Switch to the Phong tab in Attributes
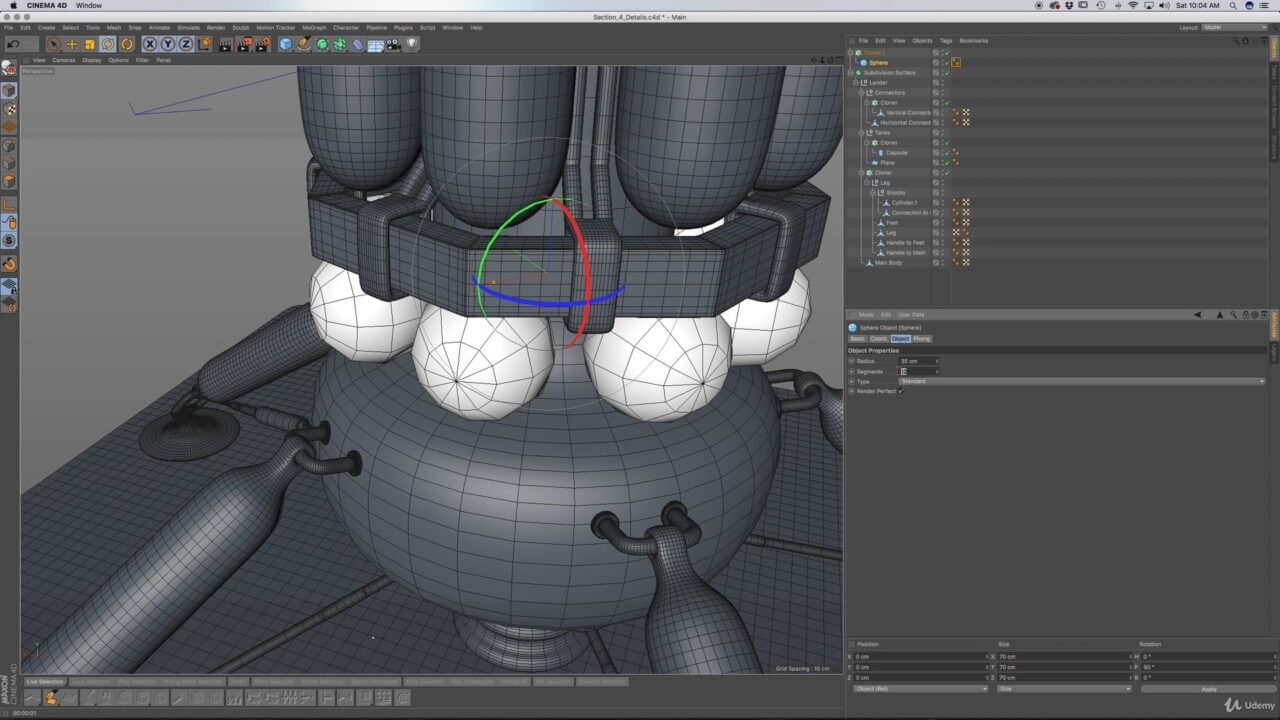 (921, 339)
